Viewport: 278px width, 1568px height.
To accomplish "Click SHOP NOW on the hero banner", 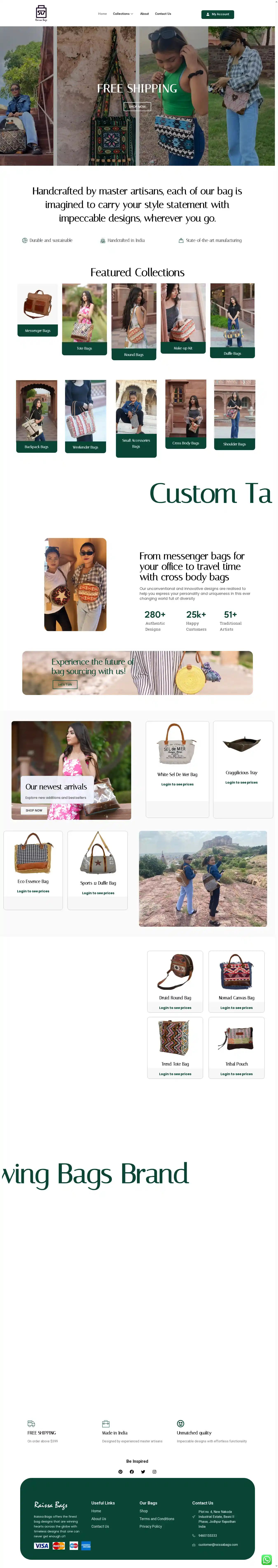I will pos(137,107).
